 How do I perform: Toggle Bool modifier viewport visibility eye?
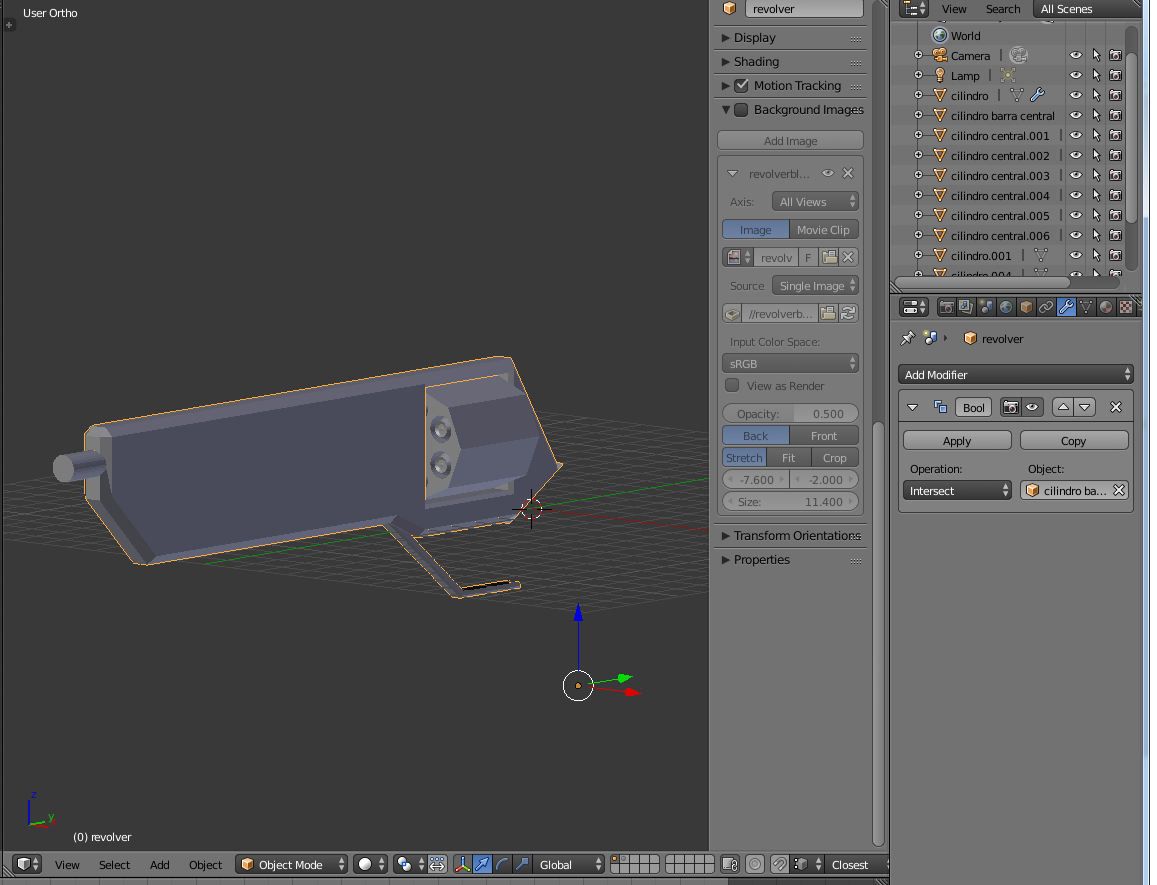click(1032, 407)
